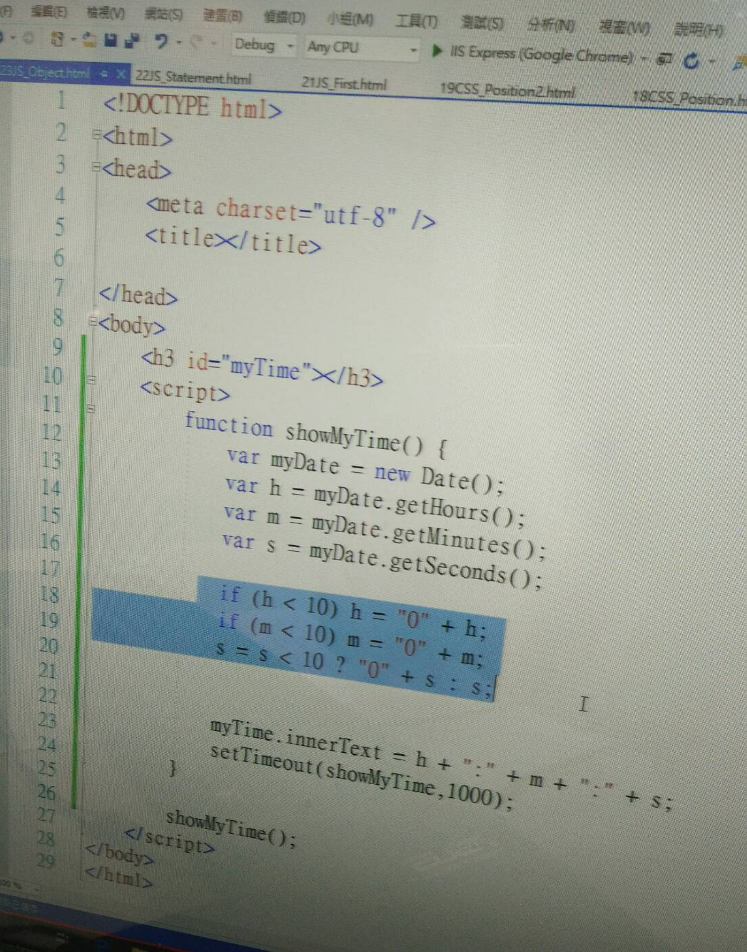Image resolution: width=747 pixels, height=952 pixels.
Task: Switch to the 21JS_First.html tab
Action: (344, 83)
